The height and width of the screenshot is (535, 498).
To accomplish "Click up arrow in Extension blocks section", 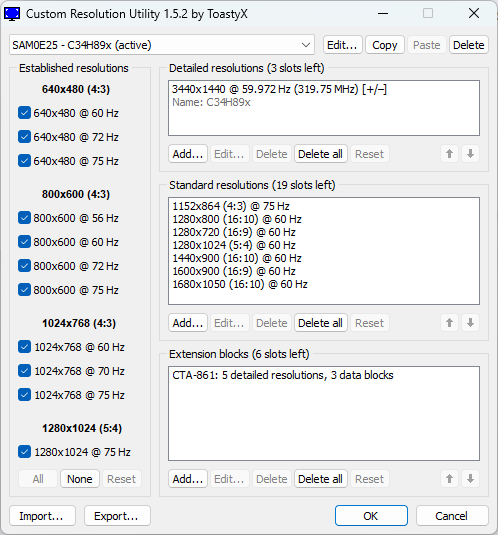I will coord(449,479).
